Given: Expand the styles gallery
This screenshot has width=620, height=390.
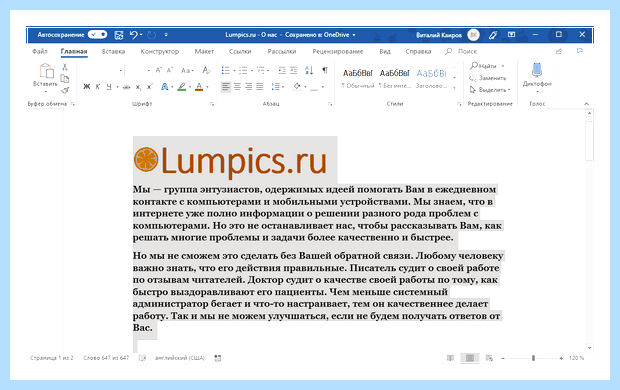Looking at the screenshot, I should [454, 87].
